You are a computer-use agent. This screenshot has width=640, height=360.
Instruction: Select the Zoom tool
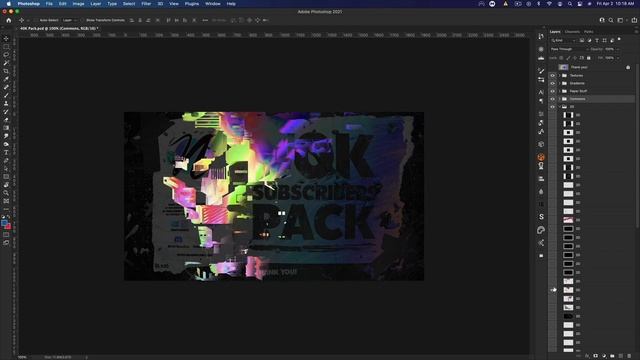coord(6,193)
